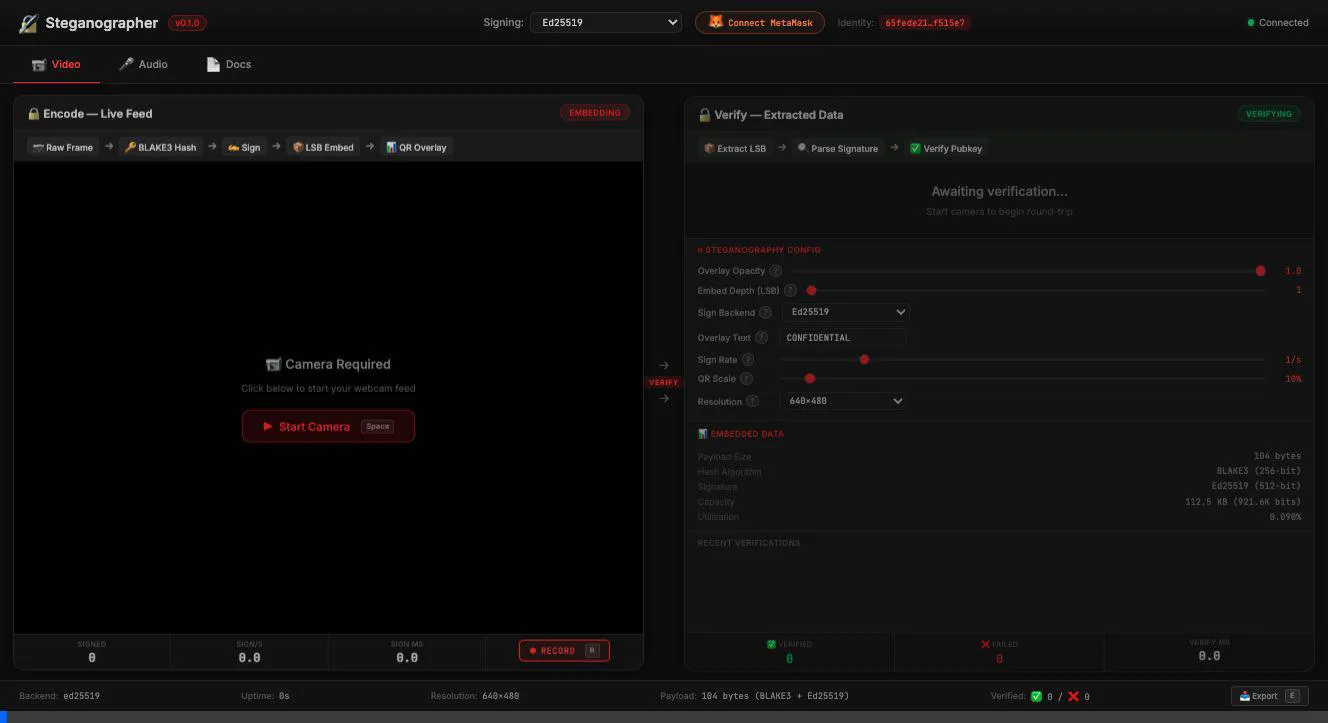
Task: Click the Embed Depth slider handle
Action: [x=811, y=291]
